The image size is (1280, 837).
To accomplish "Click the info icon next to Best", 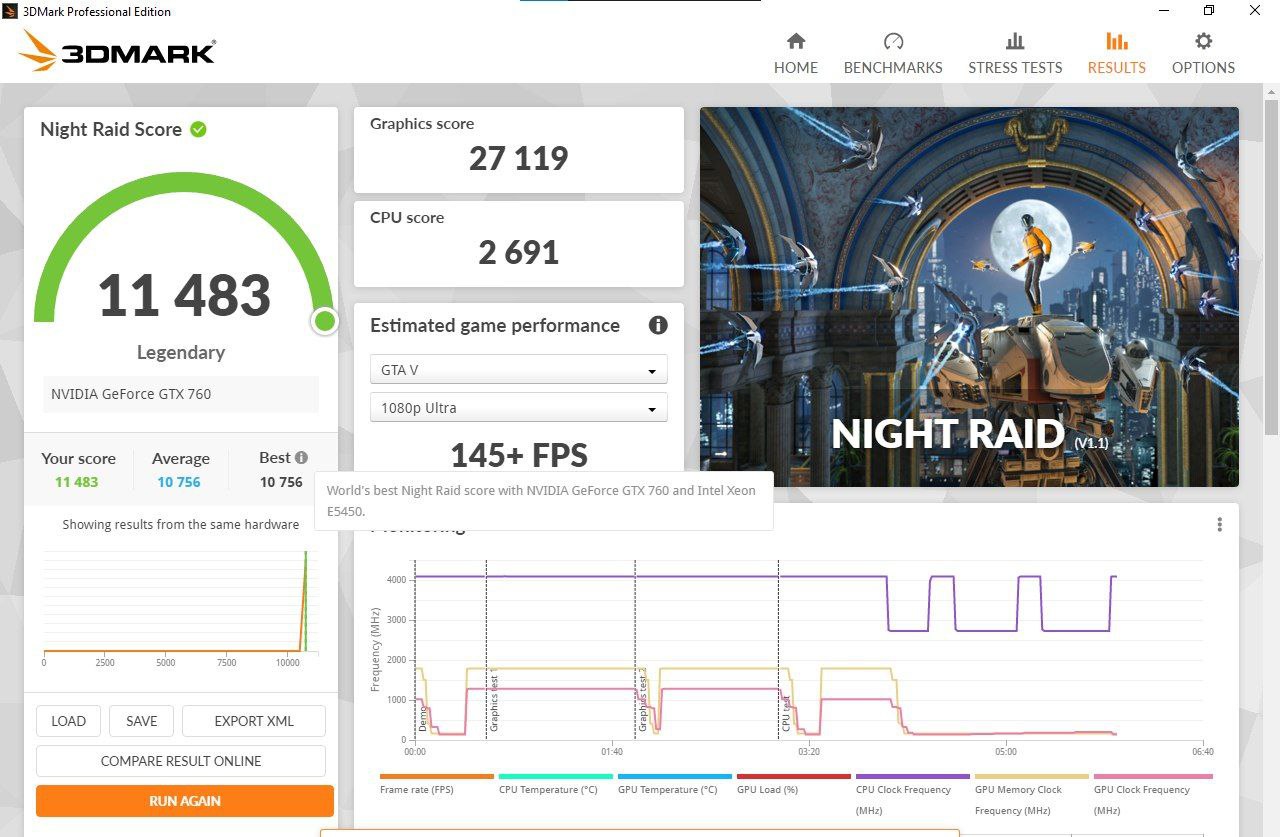I will [301, 457].
